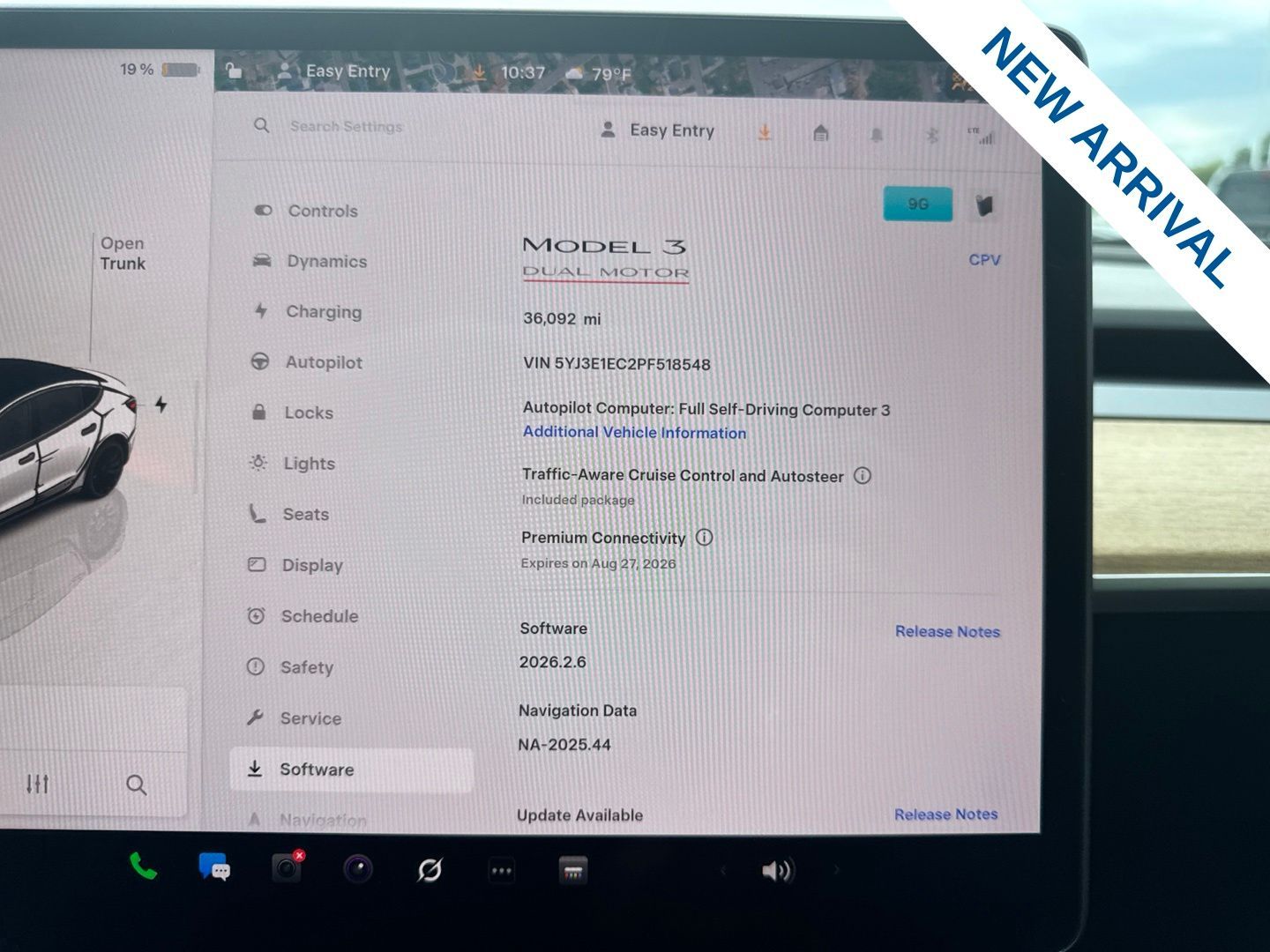Tap the volume speaker icon
This screenshot has height=952, width=1270.
(777, 871)
